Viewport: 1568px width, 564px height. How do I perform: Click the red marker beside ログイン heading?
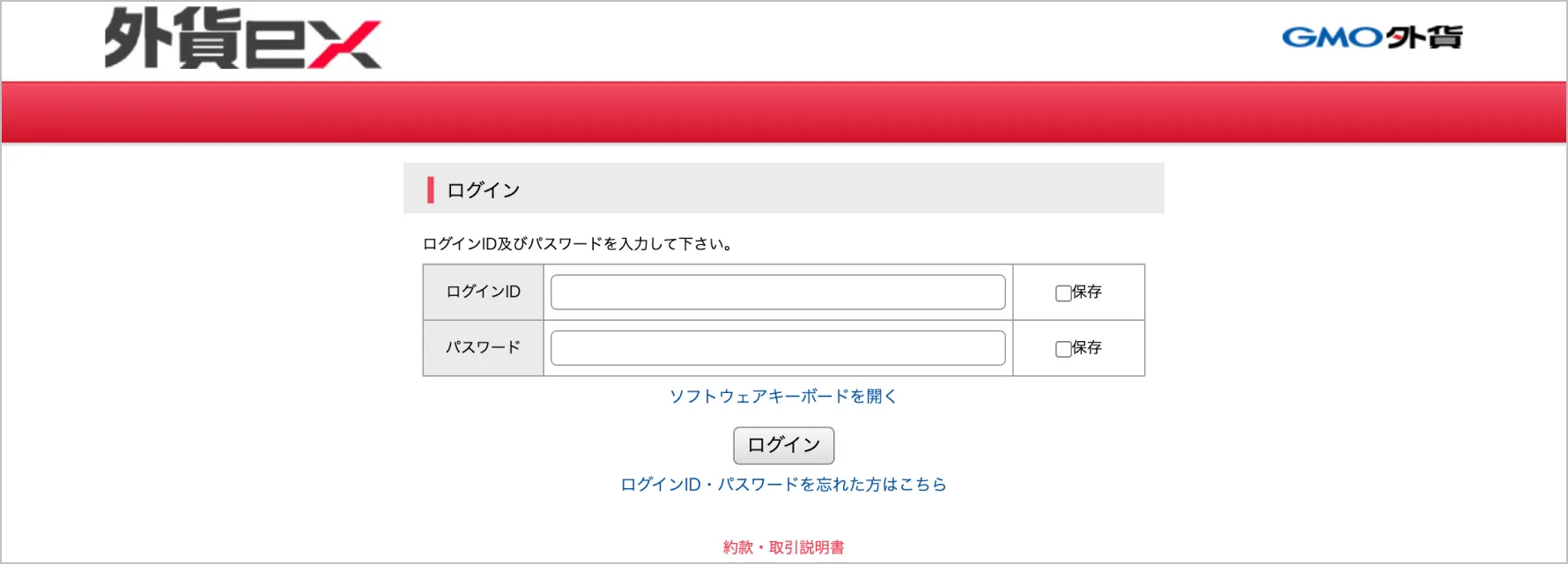[x=430, y=189]
